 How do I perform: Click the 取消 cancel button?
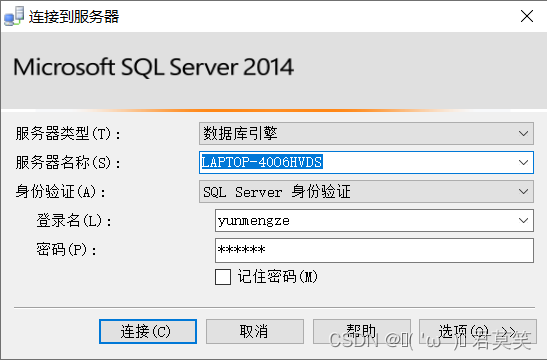coord(255,331)
